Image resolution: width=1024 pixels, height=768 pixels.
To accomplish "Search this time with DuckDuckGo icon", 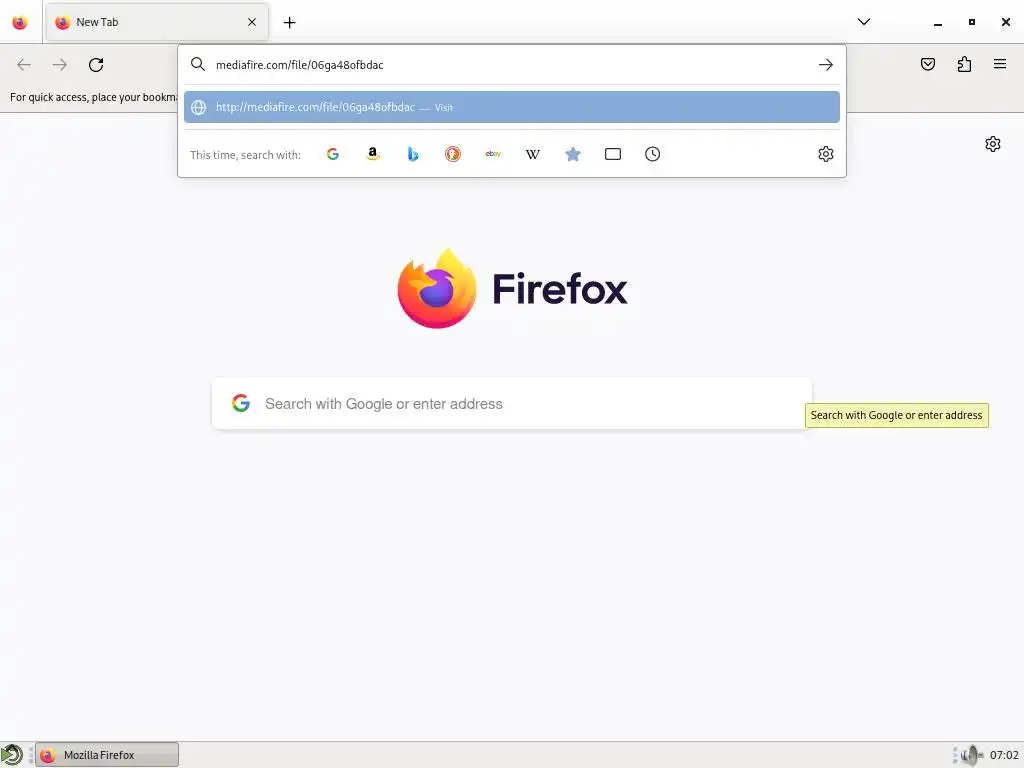I will tap(453, 154).
